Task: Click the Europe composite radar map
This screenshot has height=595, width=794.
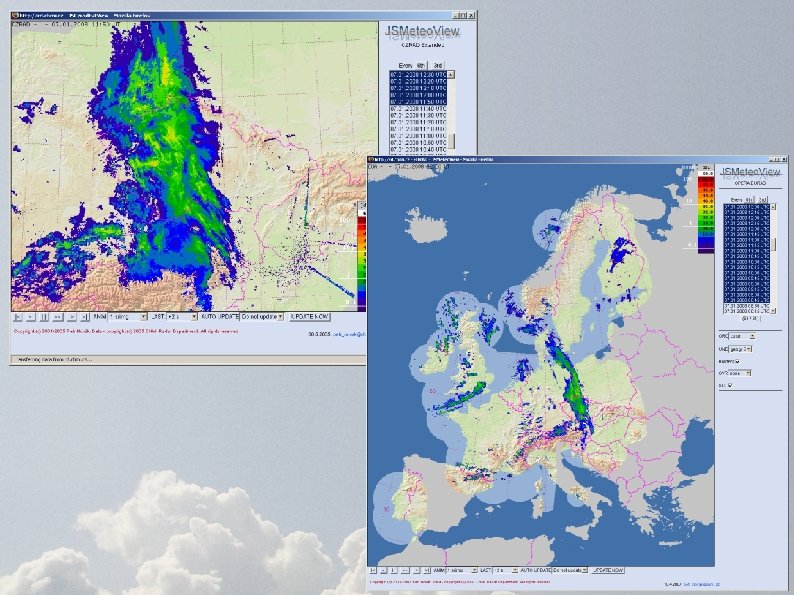Action: 541,365
